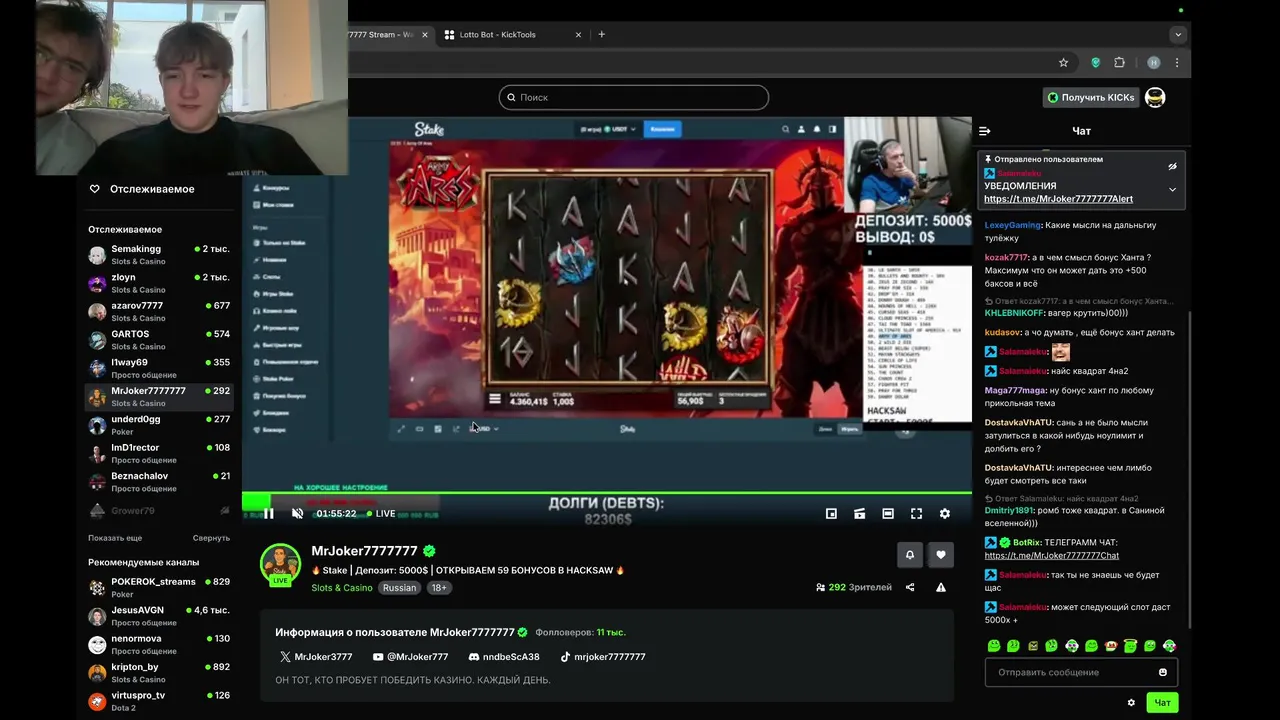Open underd0gg Poker channel in sidebar

click(x=159, y=425)
